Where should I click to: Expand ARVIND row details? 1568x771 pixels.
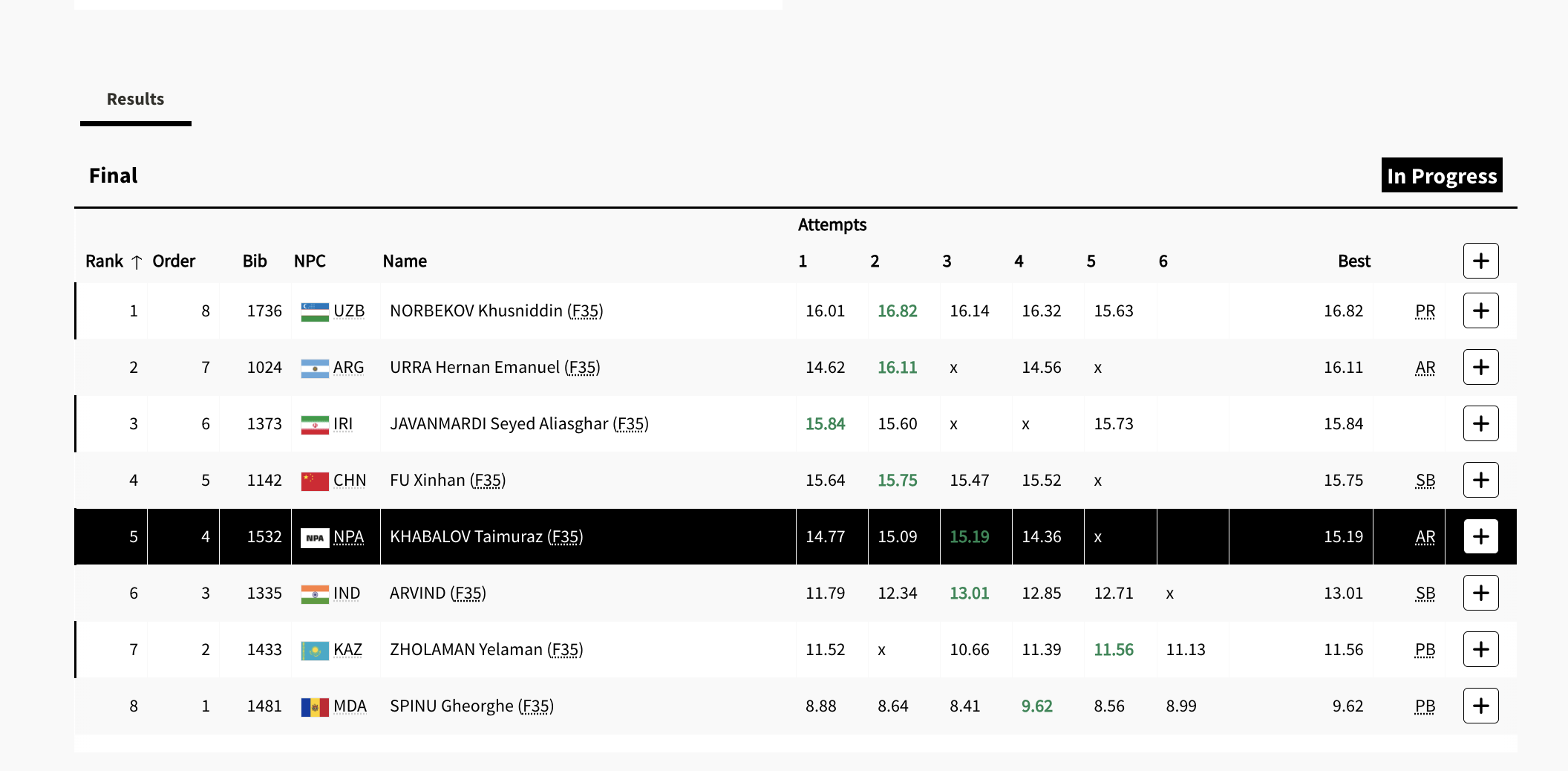pos(1480,593)
